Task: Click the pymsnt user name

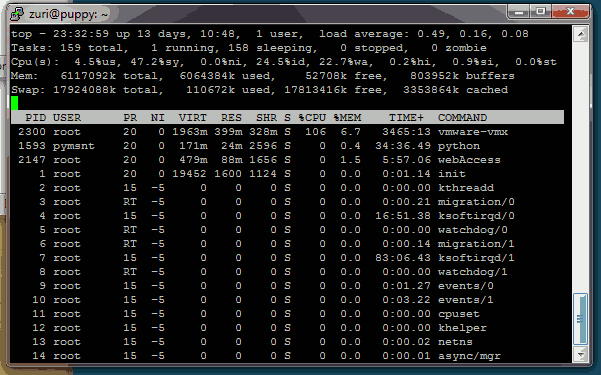Action: pos(74,146)
